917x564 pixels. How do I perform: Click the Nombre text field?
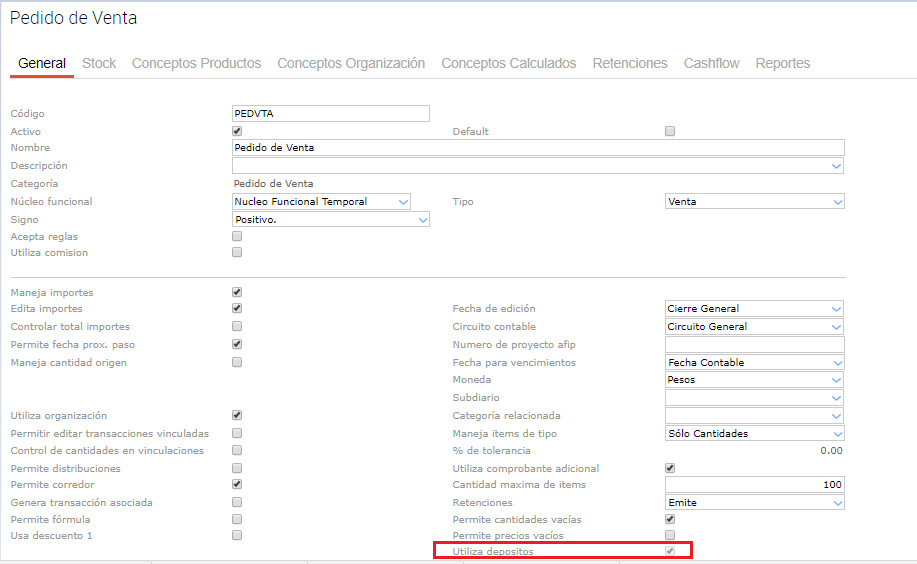coord(538,148)
